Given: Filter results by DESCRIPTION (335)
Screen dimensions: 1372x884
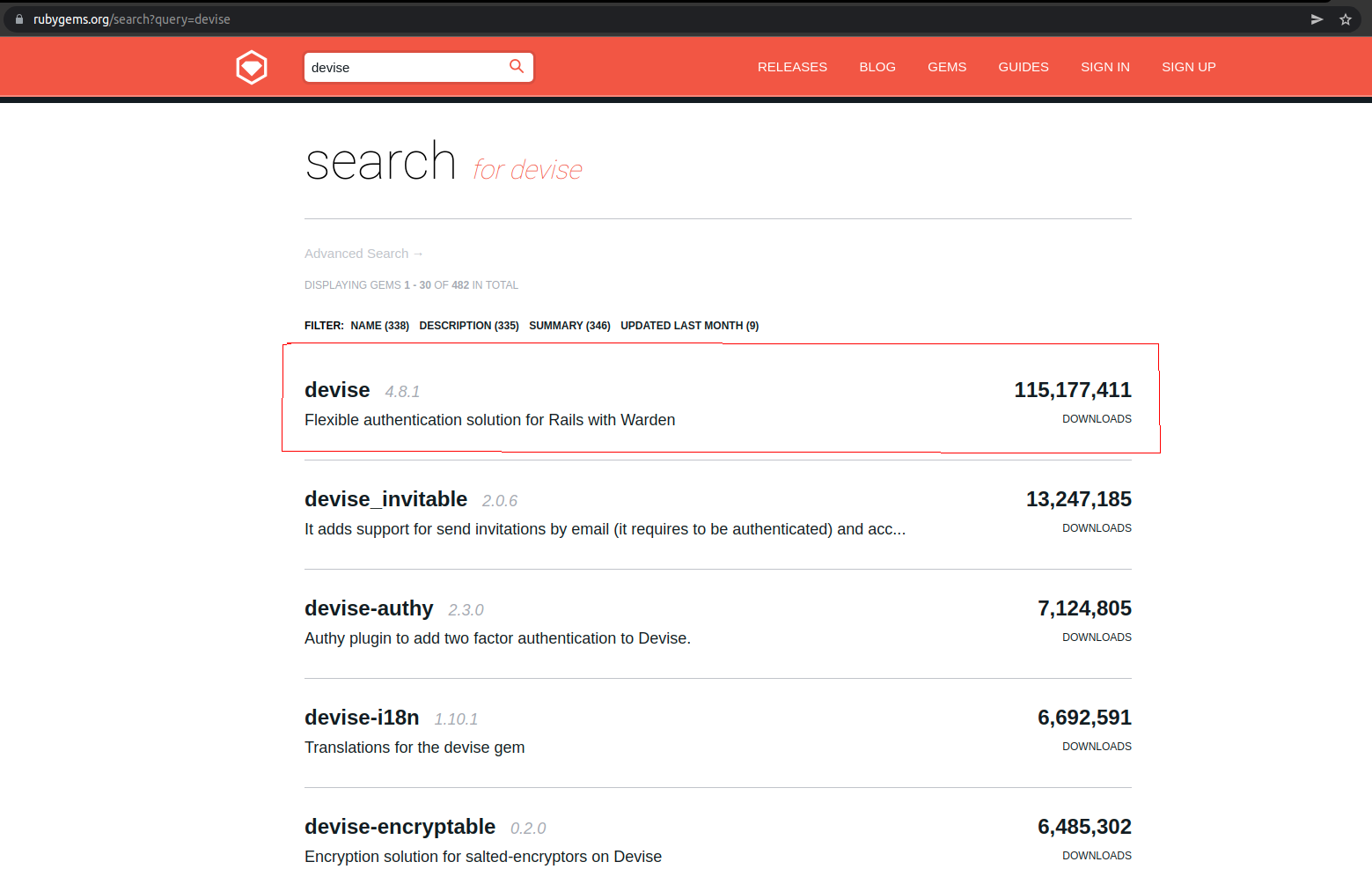Looking at the screenshot, I should click(x=469, y=326).
